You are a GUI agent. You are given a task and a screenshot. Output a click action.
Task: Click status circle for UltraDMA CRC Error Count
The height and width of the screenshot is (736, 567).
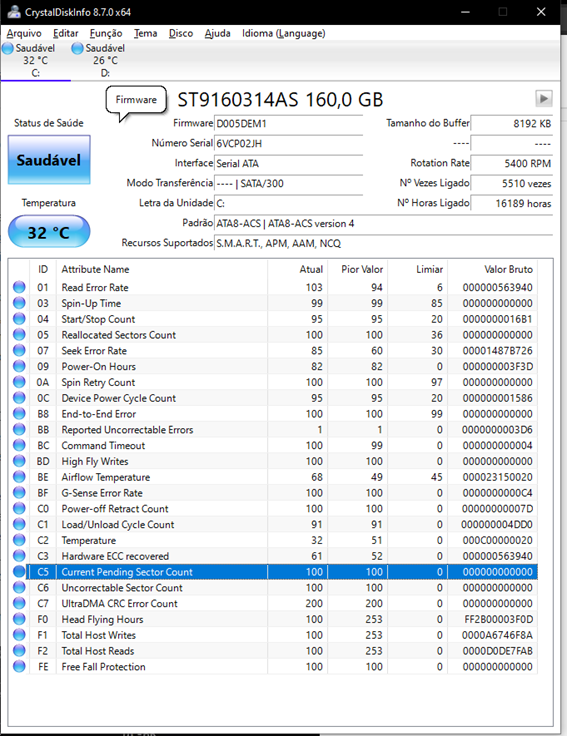point(19,603)
